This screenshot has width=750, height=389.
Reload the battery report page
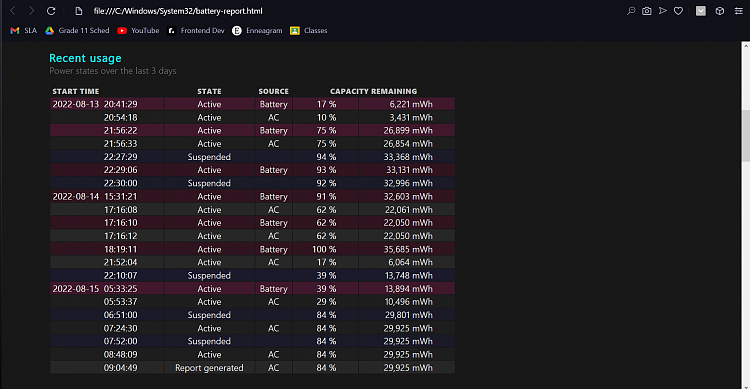(51, 11)
